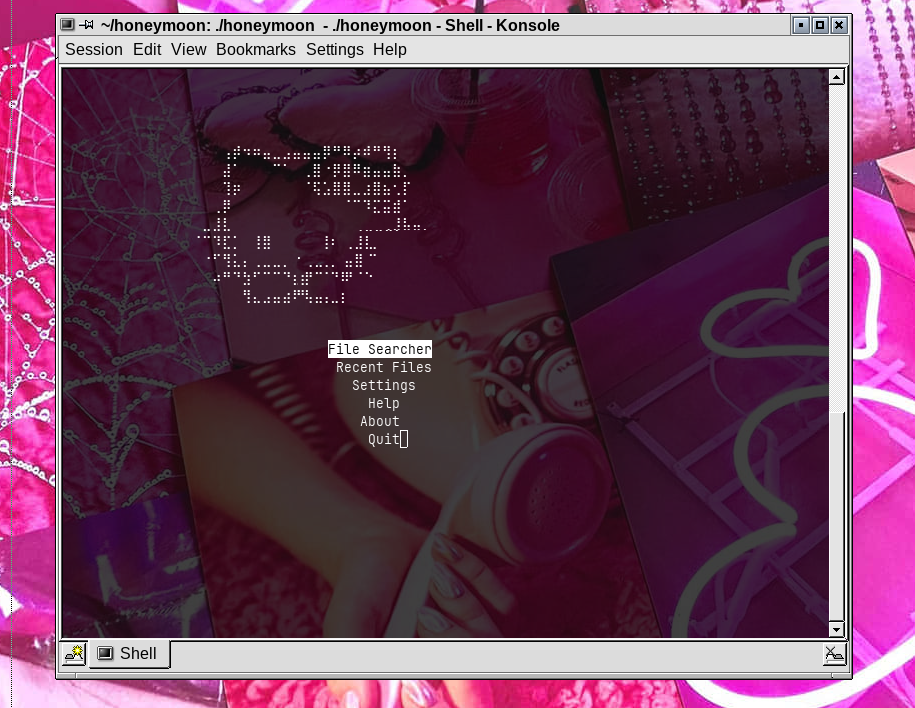Open the window menu icon in title bar
915x708 pixels.
coord(68,25)
